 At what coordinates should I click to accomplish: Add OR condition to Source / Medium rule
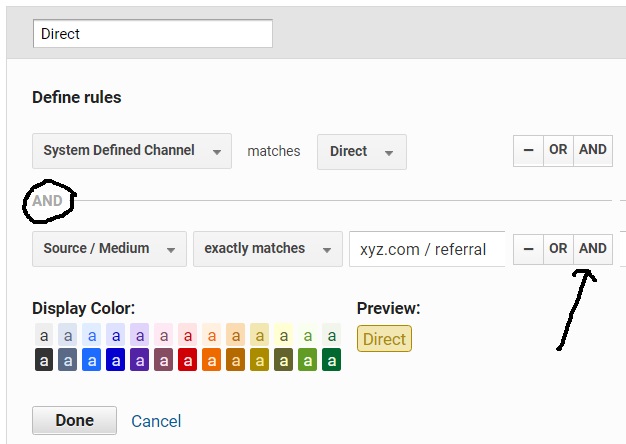tap(558, 249)
